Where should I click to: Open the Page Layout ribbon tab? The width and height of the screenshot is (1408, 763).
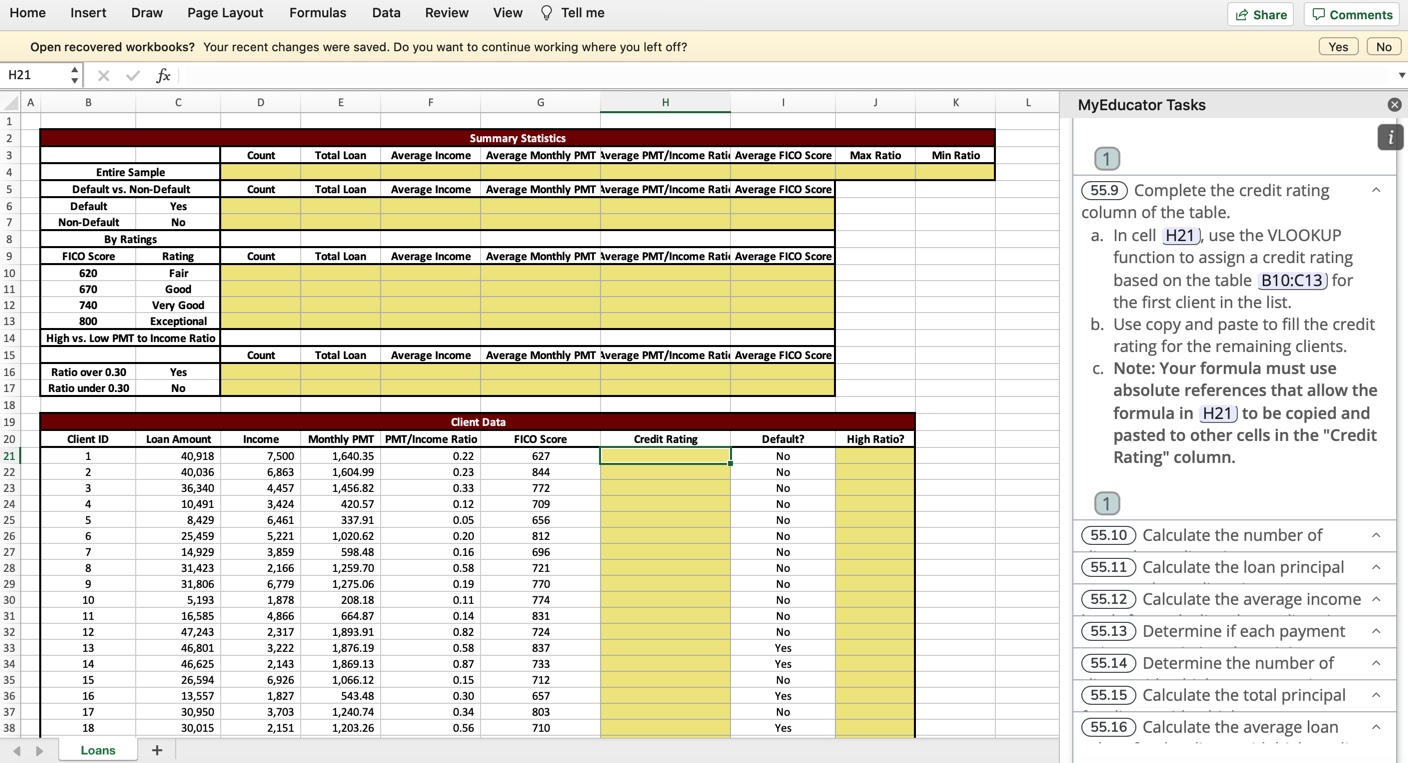point(225,13)
